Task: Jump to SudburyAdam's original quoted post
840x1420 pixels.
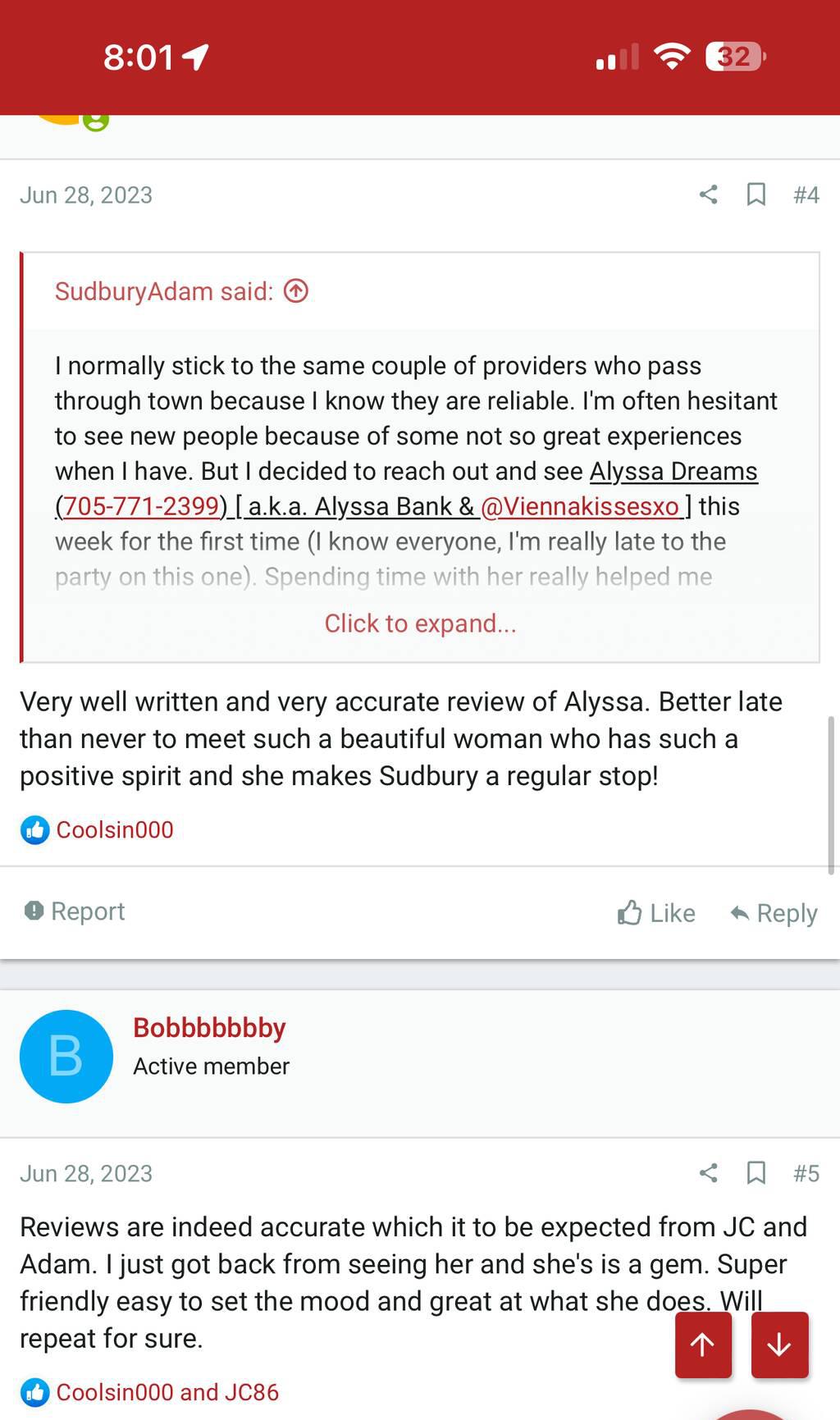Action: (296, 291)
